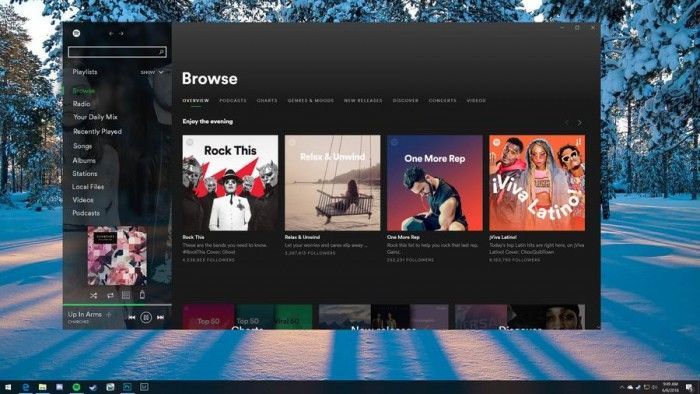Switch to the Genres & Moods tab
Viewport: 700px width, 394px height.
[x=311, y=100]
